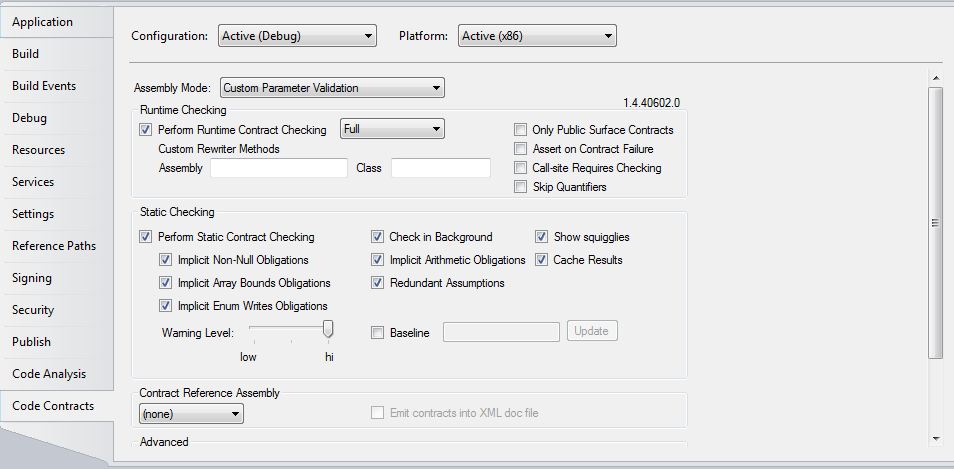Image resolution: width=954 pixels, height=469 pixels.
Task: Expand the Contract Reference Assembly dropdown
Action: point(190,413)
